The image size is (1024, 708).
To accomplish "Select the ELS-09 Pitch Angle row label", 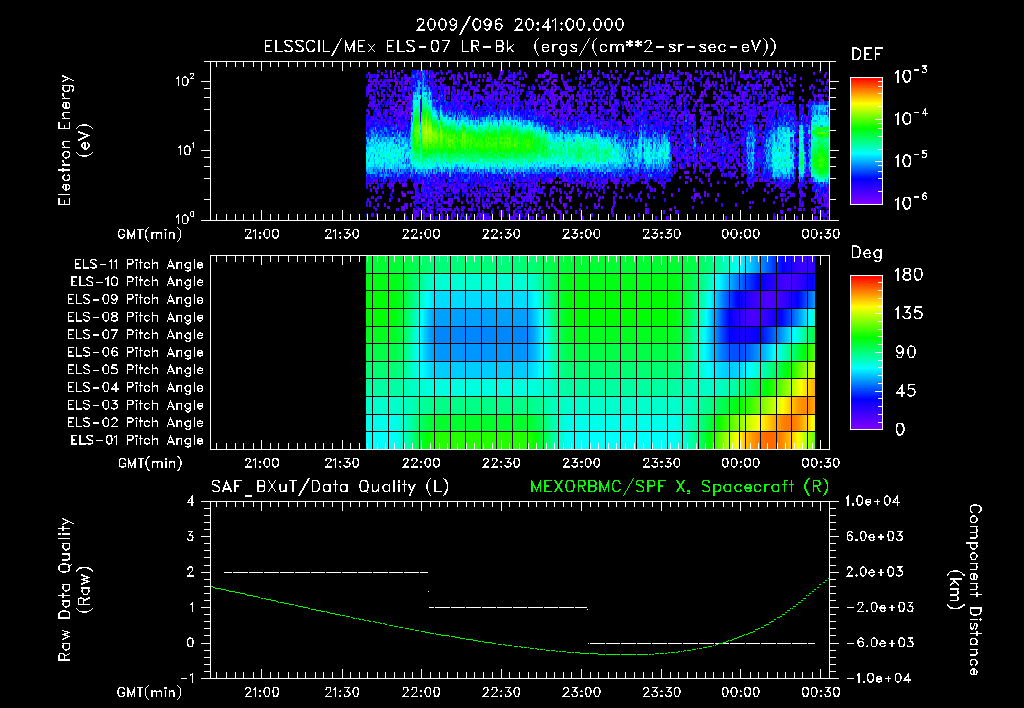I will [x=136, y=300].
